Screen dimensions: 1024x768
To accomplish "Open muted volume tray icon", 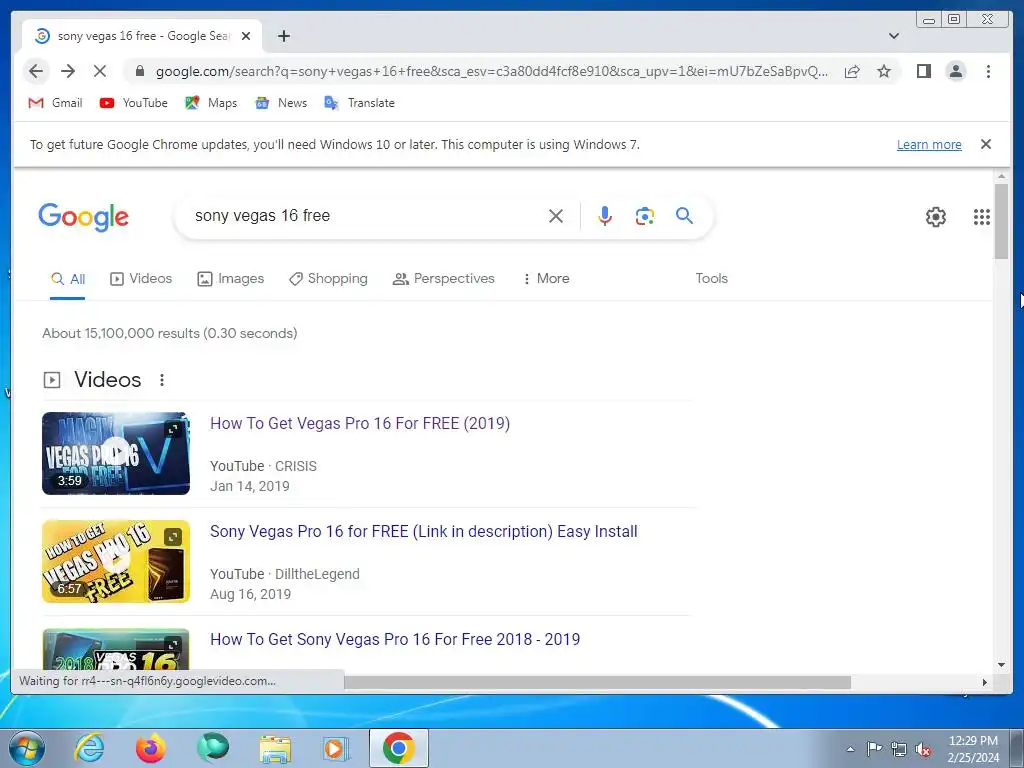I will point(923,750).
